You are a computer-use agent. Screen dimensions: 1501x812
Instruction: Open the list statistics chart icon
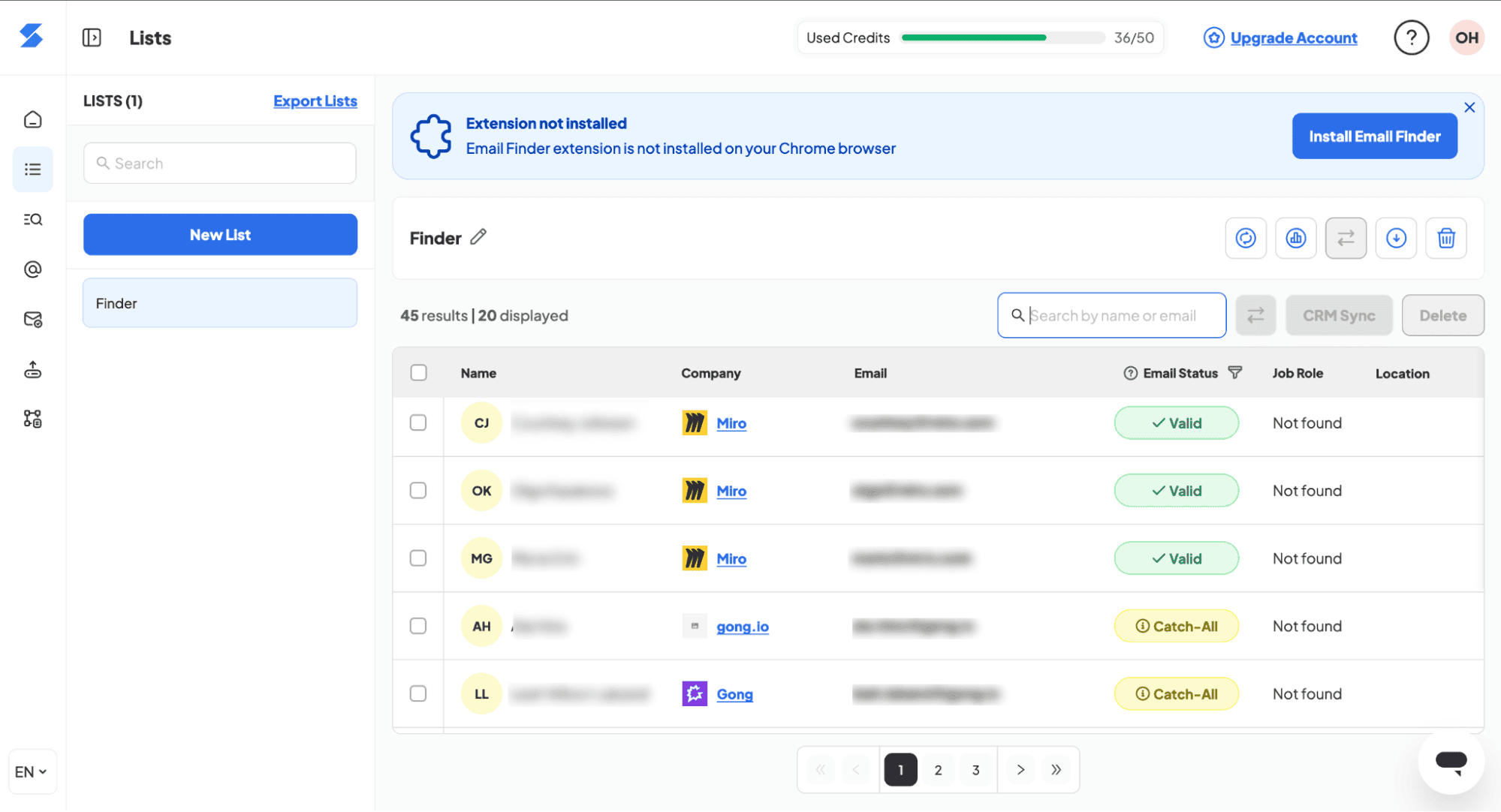click(1296, 238)
